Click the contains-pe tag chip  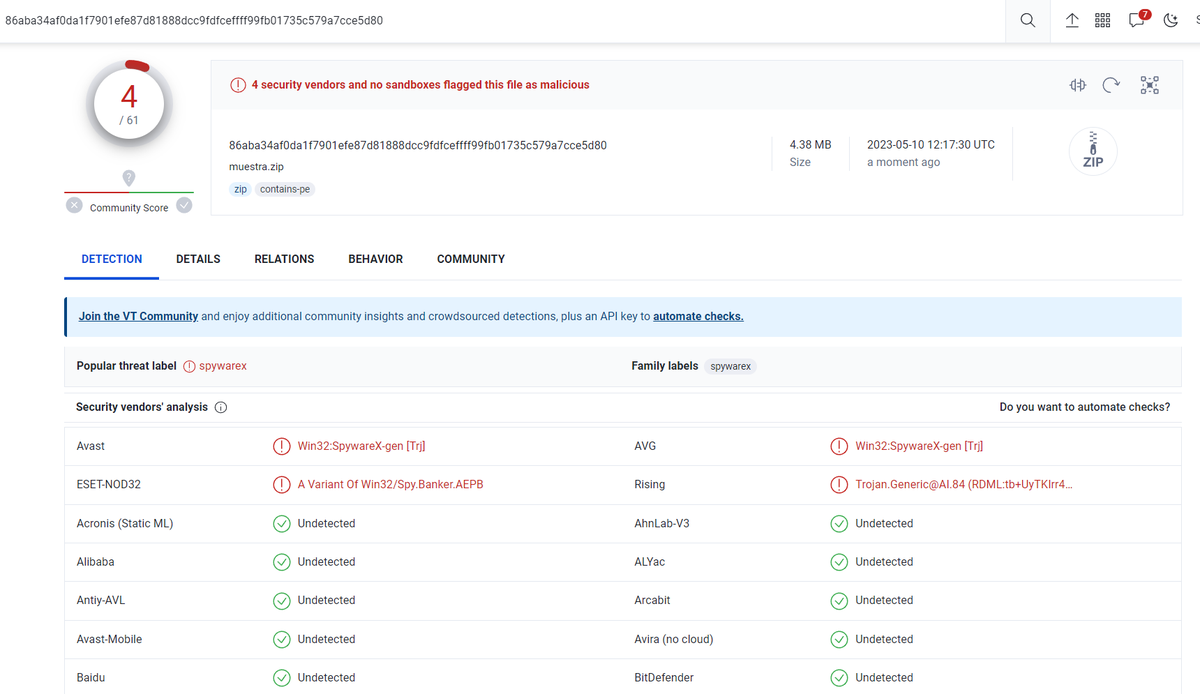point(285,189)
